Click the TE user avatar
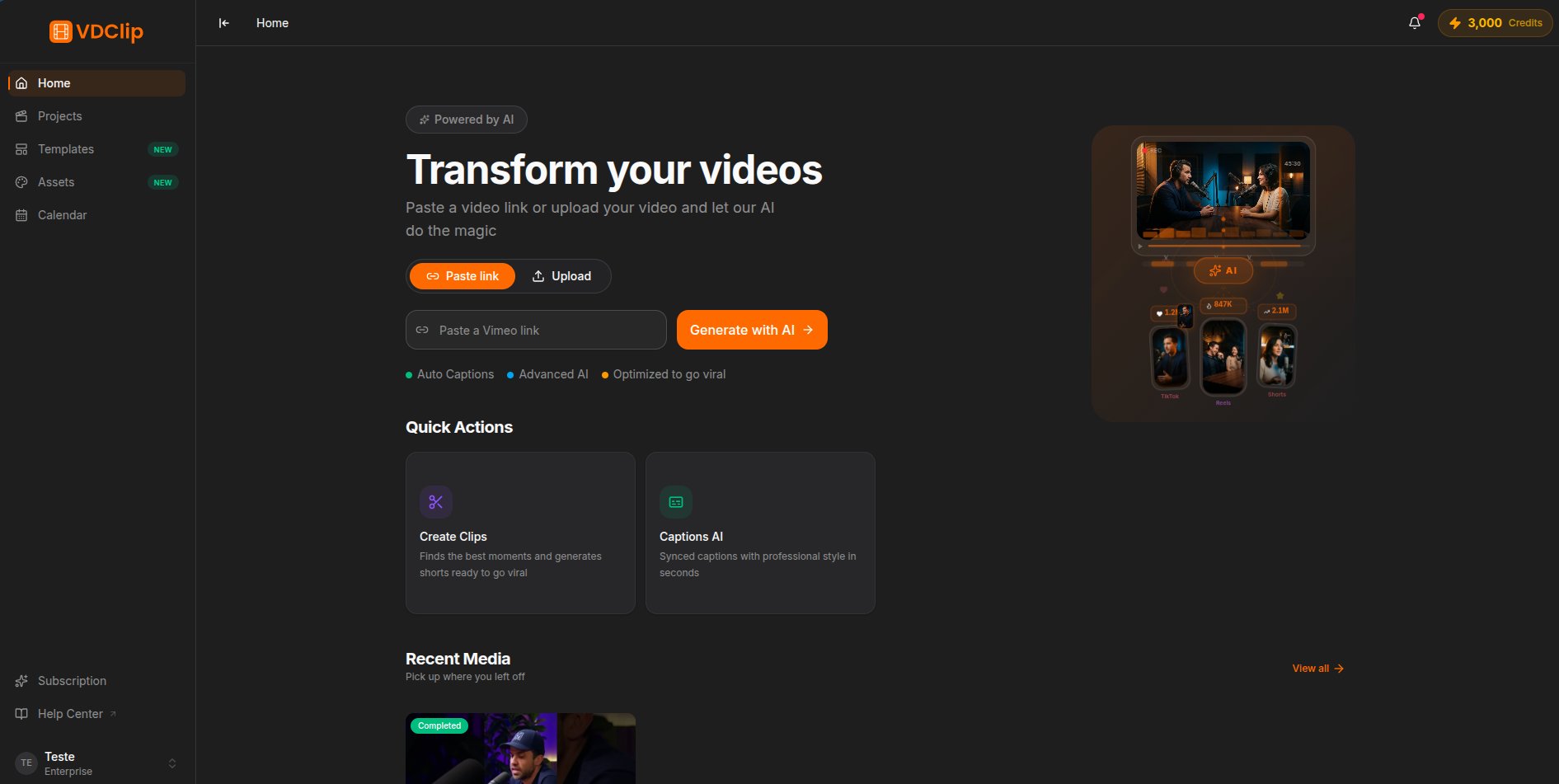 click(26, 763)
